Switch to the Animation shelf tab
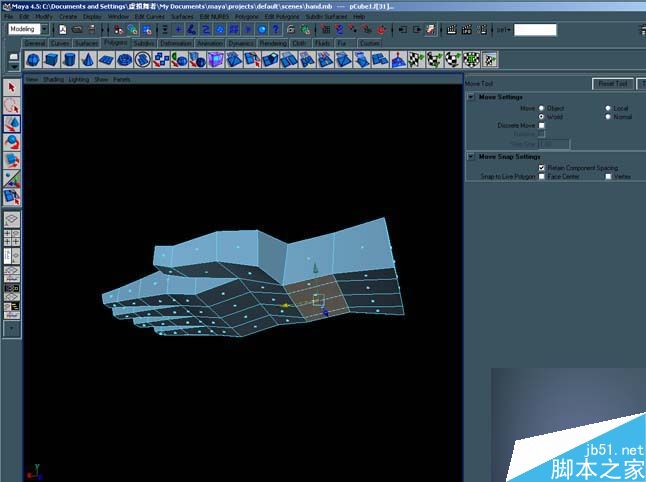646x482 pixels. (x=209, y=43)
